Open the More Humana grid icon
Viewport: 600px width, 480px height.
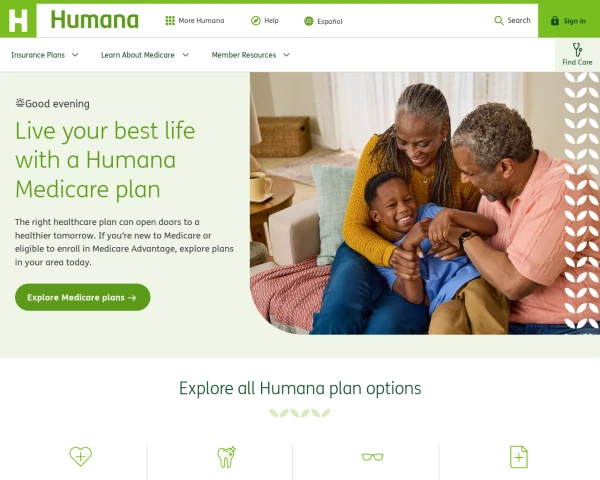170,21
